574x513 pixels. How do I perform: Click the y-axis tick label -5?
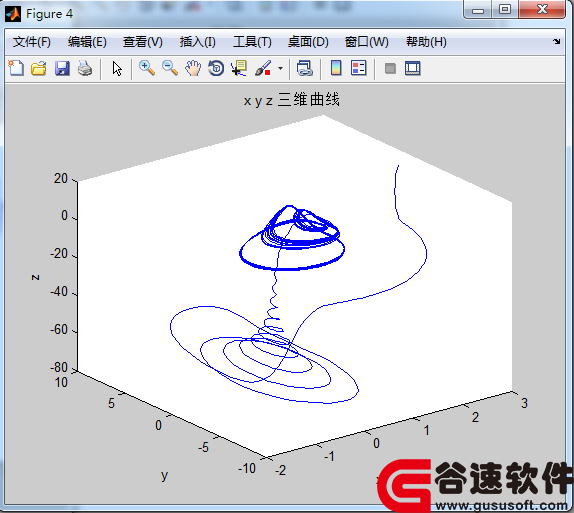204,447
